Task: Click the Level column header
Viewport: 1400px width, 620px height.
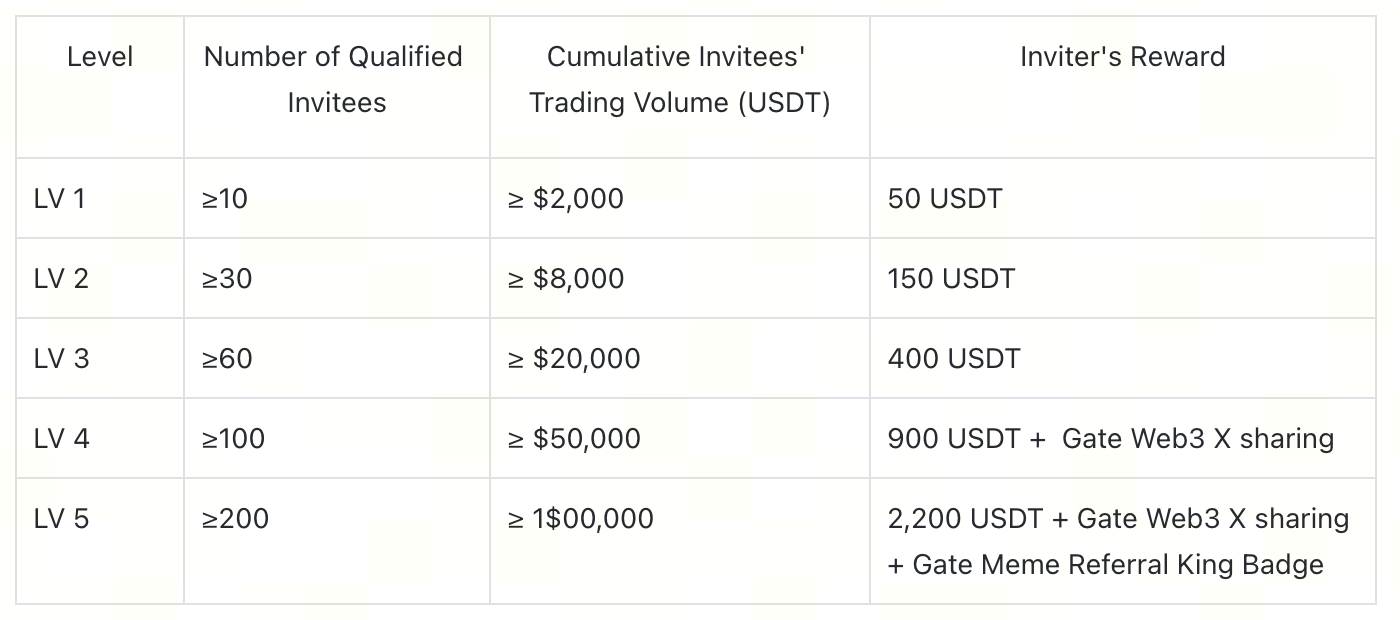Action: coord(100,57)
